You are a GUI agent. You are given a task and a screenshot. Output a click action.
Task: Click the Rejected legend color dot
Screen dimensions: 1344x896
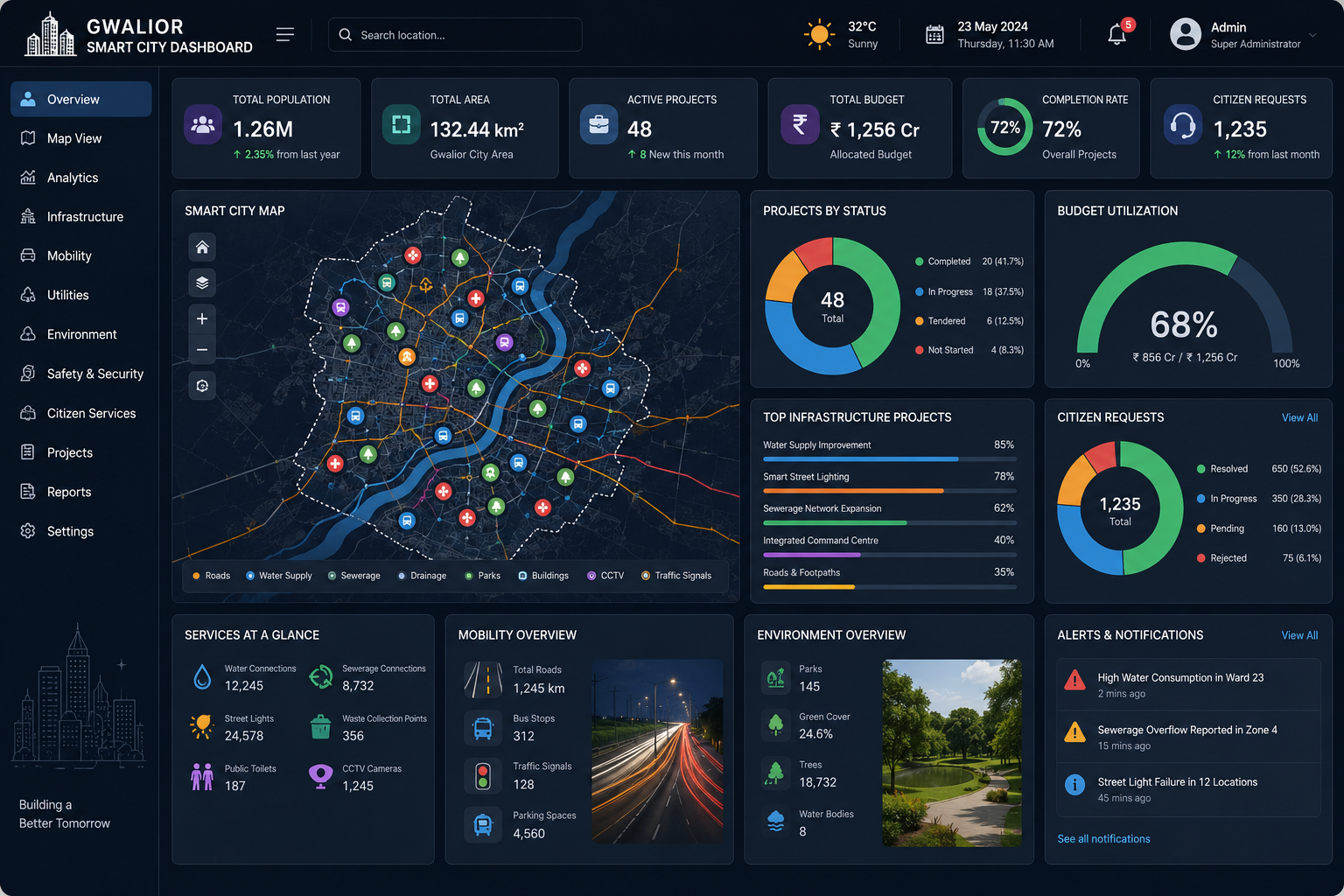[x=1200, y=558]
